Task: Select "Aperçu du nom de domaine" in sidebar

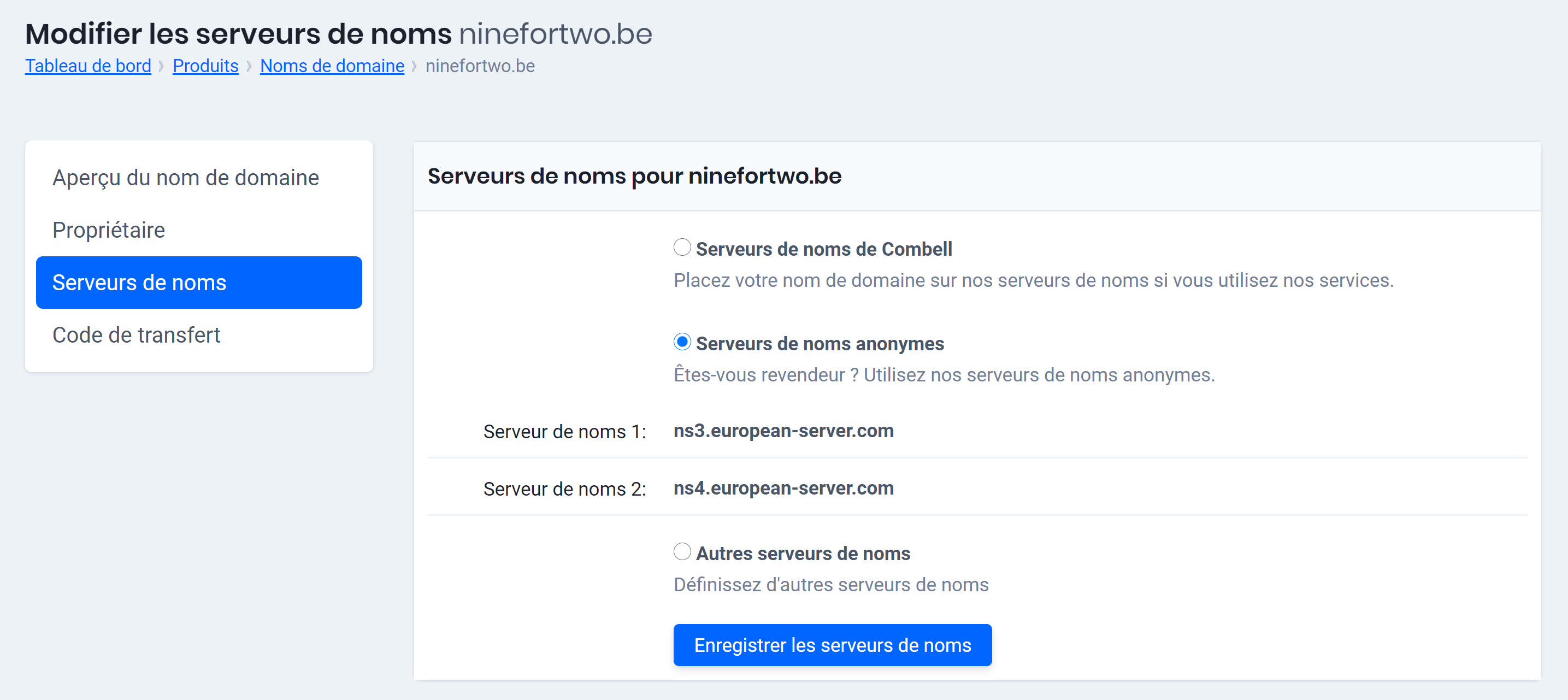Action: [185, 177]
